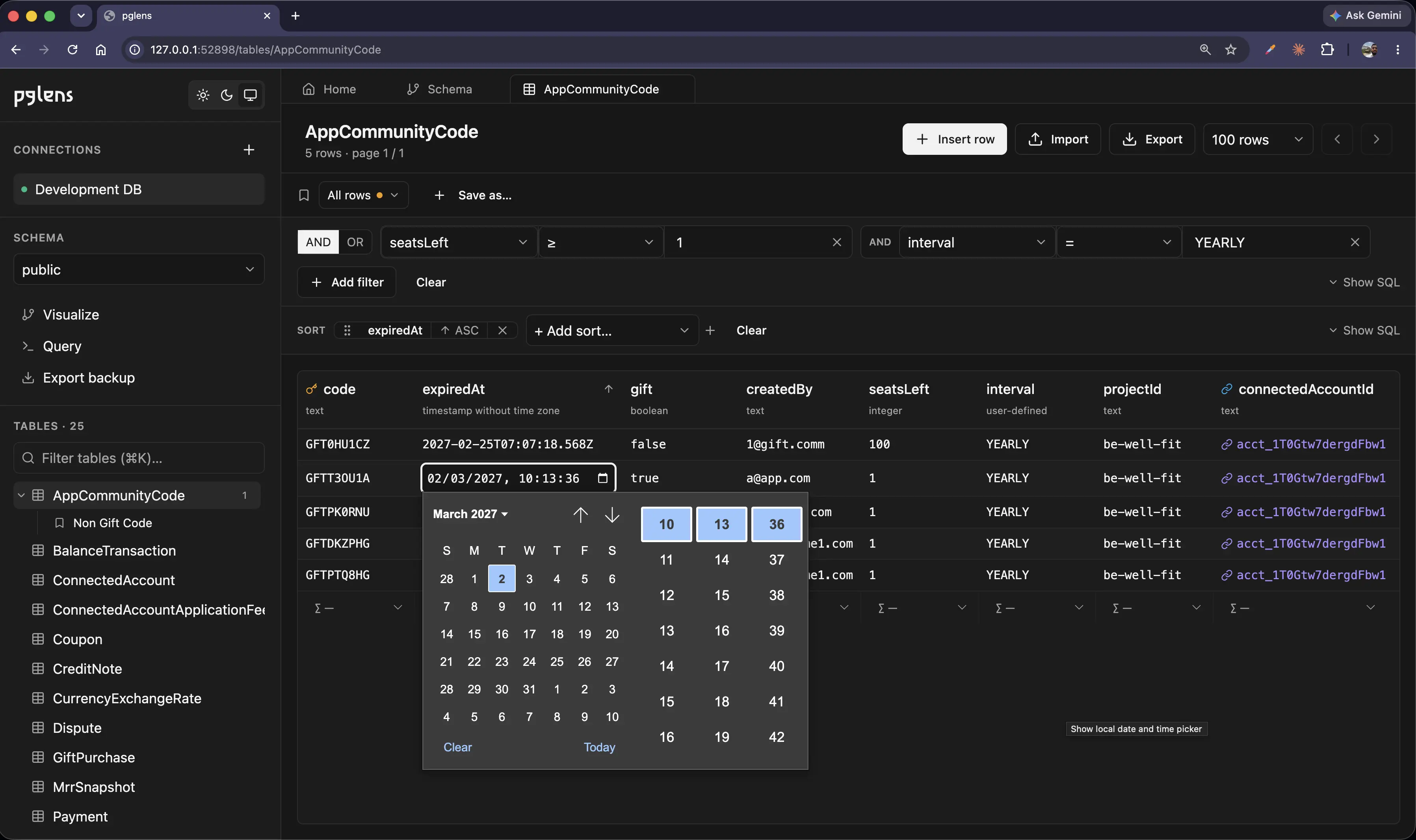Expand Show SQL for sort
Screen dimensions: 1416x840
[1364, 331]
